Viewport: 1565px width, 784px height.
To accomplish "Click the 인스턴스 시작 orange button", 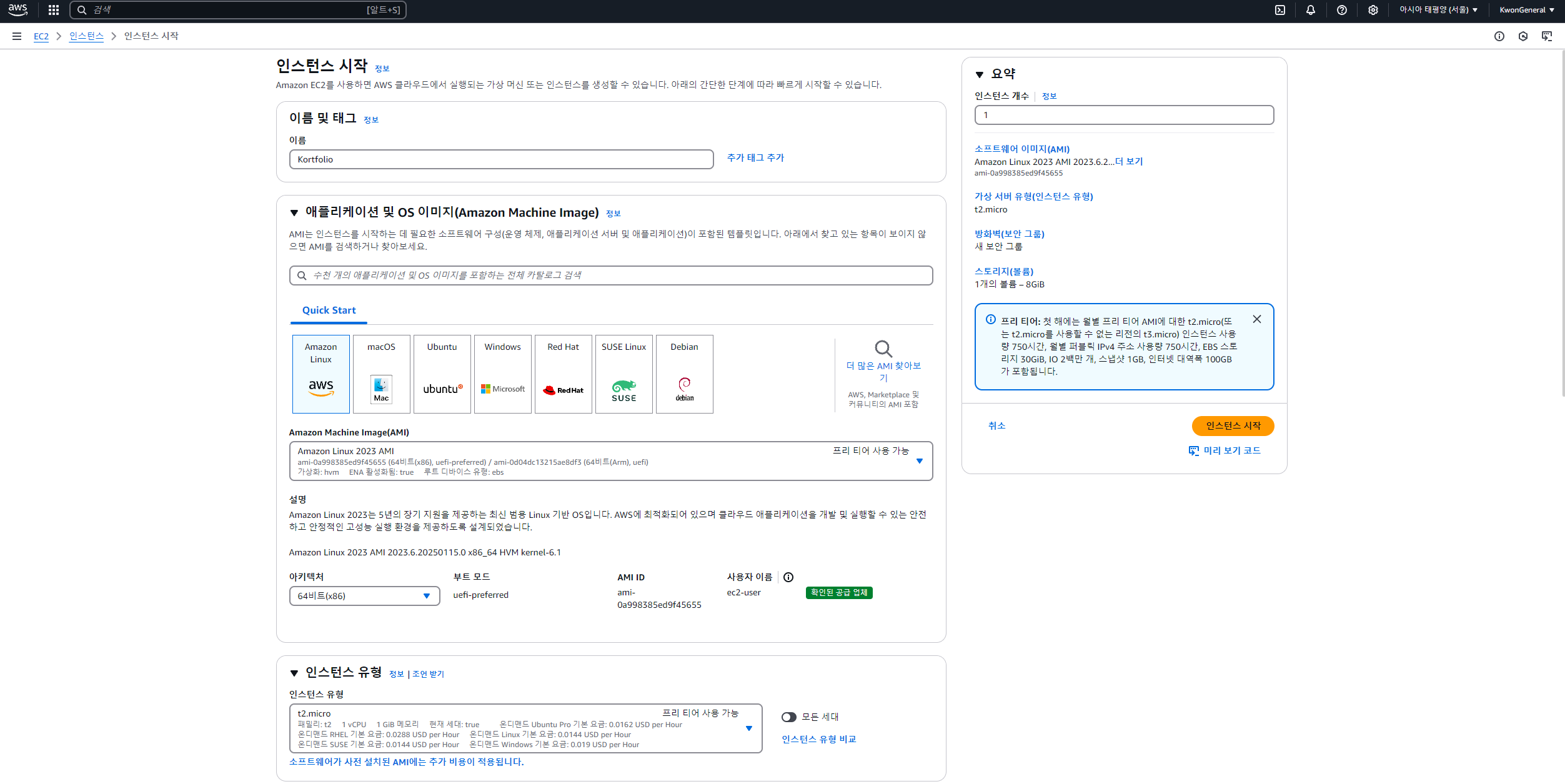I will pyautogui.click(x=1233, y=425).
